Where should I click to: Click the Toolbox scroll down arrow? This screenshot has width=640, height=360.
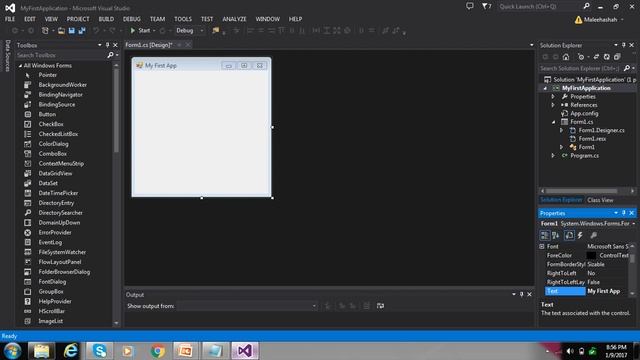tap(116, 323)
